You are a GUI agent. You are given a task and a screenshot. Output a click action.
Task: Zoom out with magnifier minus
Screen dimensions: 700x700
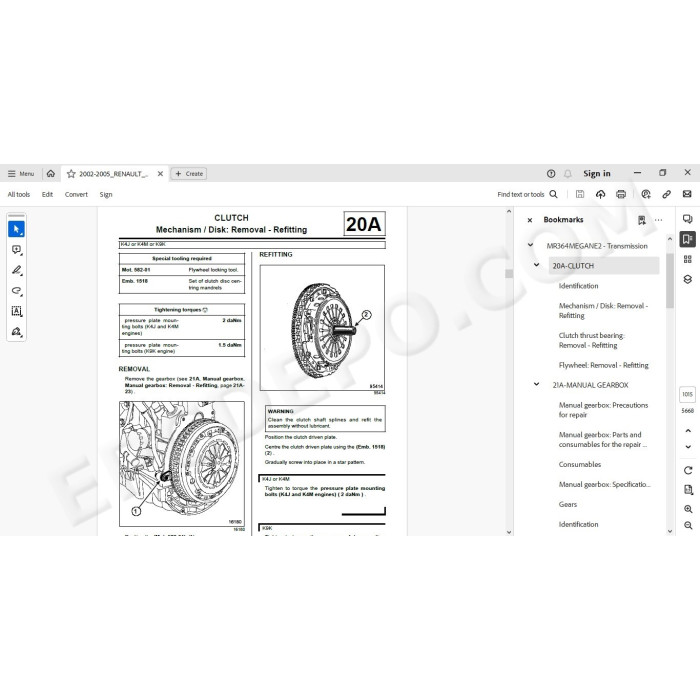(x=688, y=526)
